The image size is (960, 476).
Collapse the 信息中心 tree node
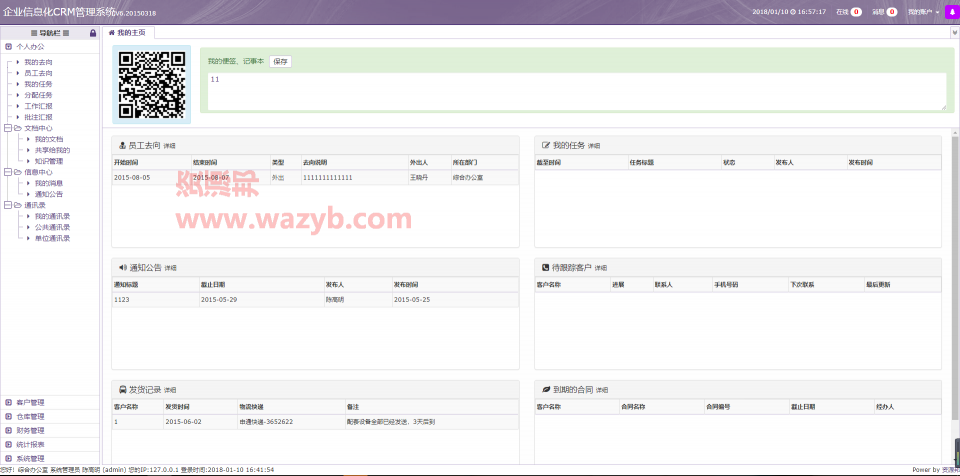click(7, 172)
